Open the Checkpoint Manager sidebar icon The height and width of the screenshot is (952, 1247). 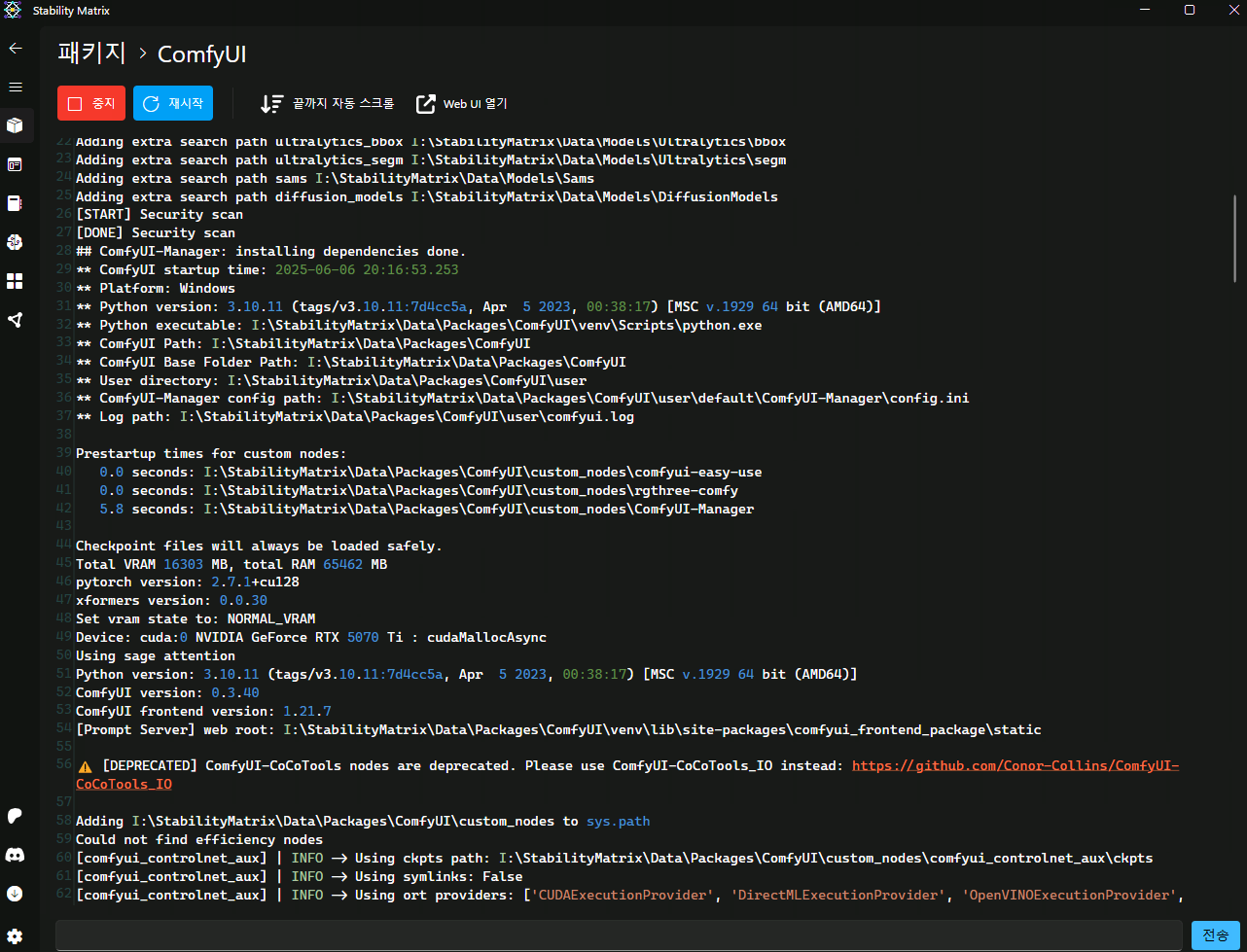[16, 203]
